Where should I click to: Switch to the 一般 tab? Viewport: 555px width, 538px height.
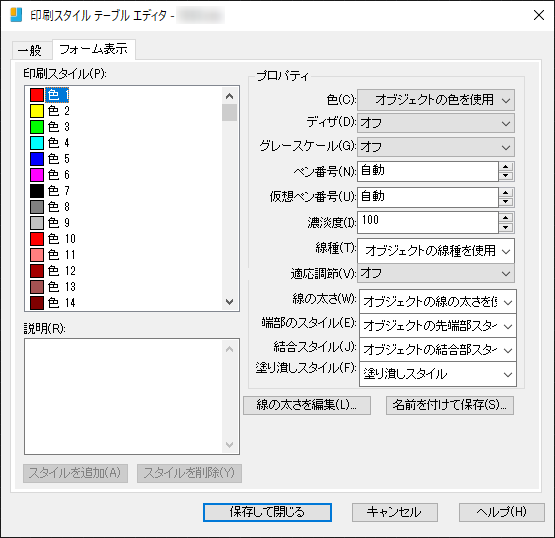coord(32,50)
